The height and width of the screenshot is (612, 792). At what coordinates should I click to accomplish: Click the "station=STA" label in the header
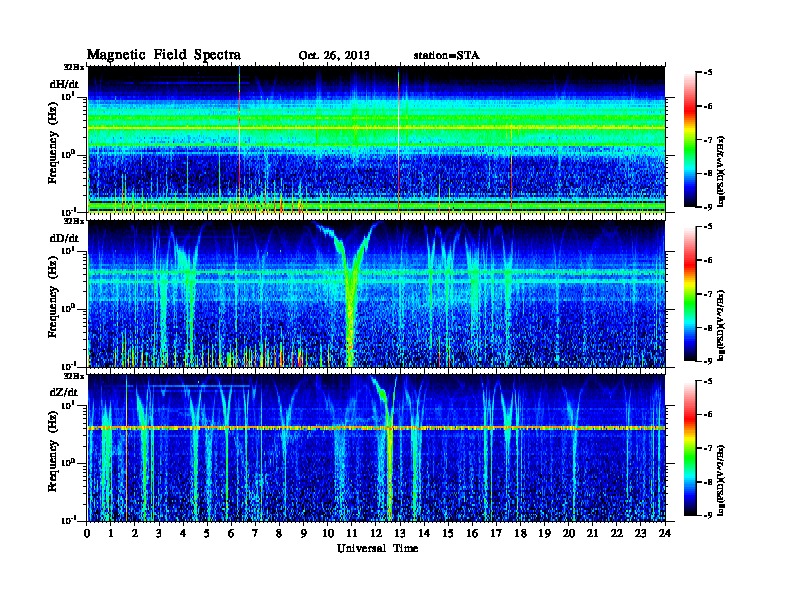447,56
